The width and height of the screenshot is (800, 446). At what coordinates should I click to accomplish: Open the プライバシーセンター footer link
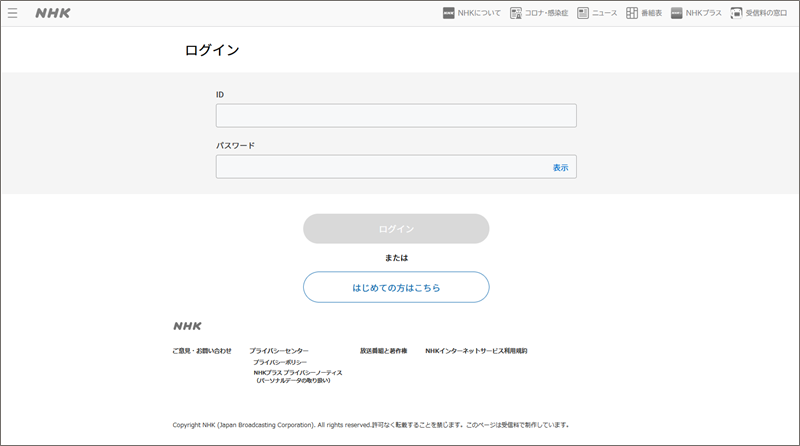pyautogui.click(x=279, y=351)
